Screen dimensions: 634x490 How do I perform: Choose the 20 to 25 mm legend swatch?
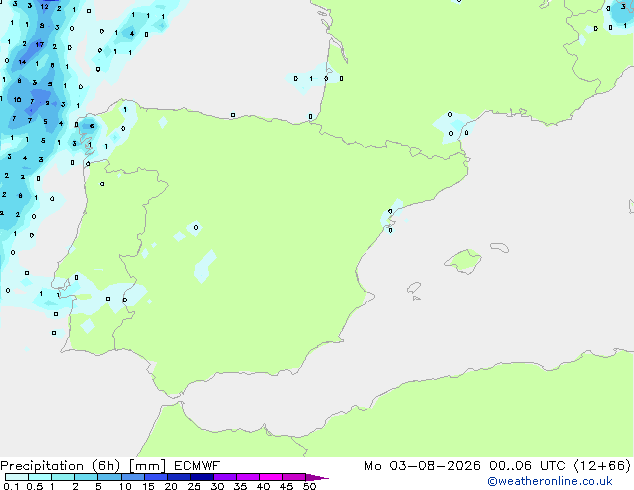pos(179,477)
